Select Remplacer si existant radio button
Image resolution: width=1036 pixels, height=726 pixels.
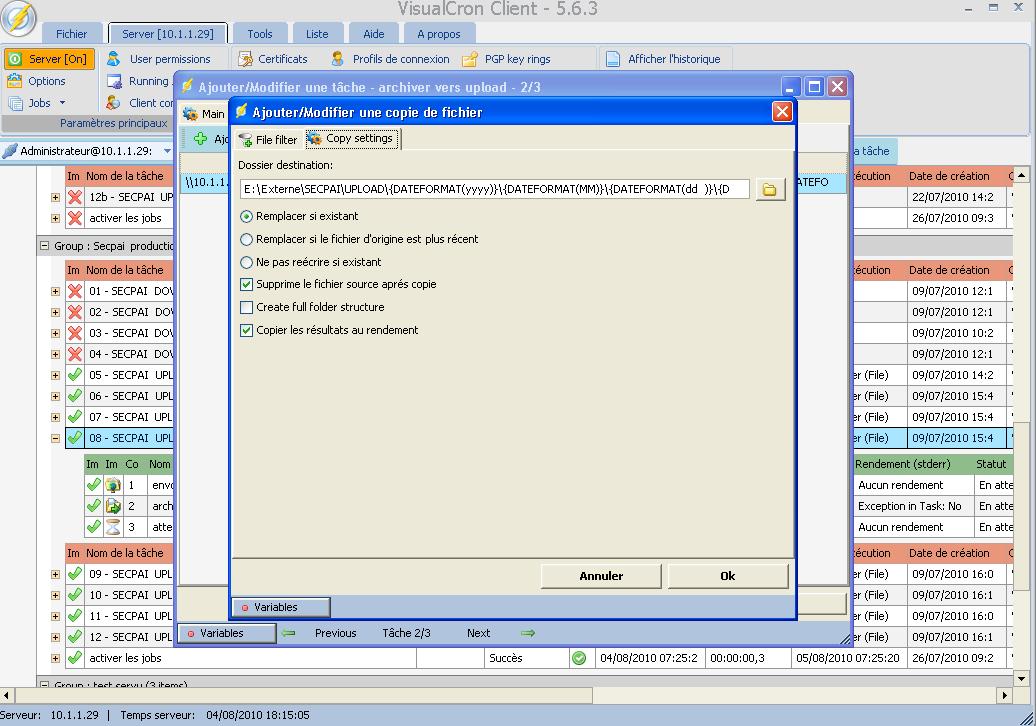[247, 216]
